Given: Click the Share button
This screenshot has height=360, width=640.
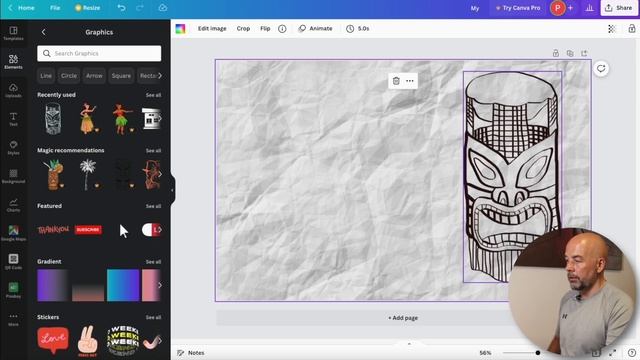Looking at the screenshot, I should click(619, 8).
